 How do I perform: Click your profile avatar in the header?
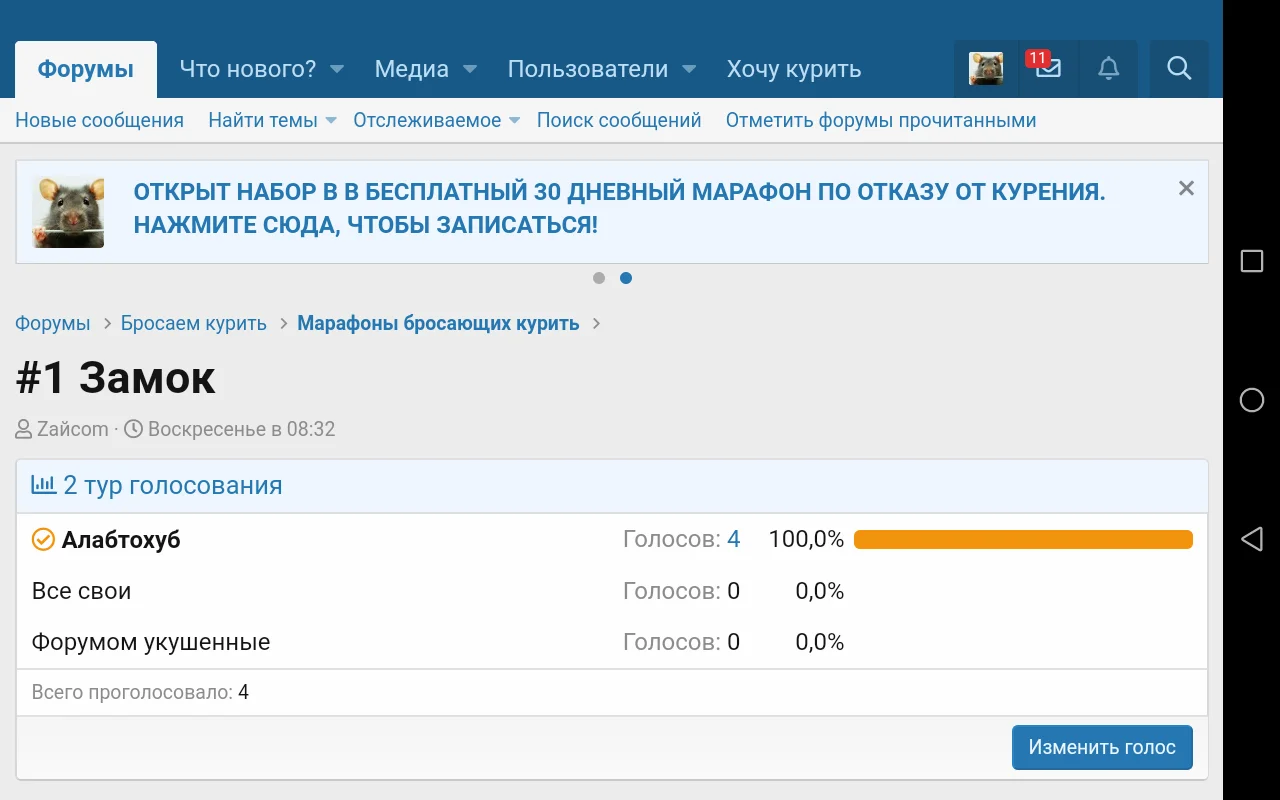986,69
